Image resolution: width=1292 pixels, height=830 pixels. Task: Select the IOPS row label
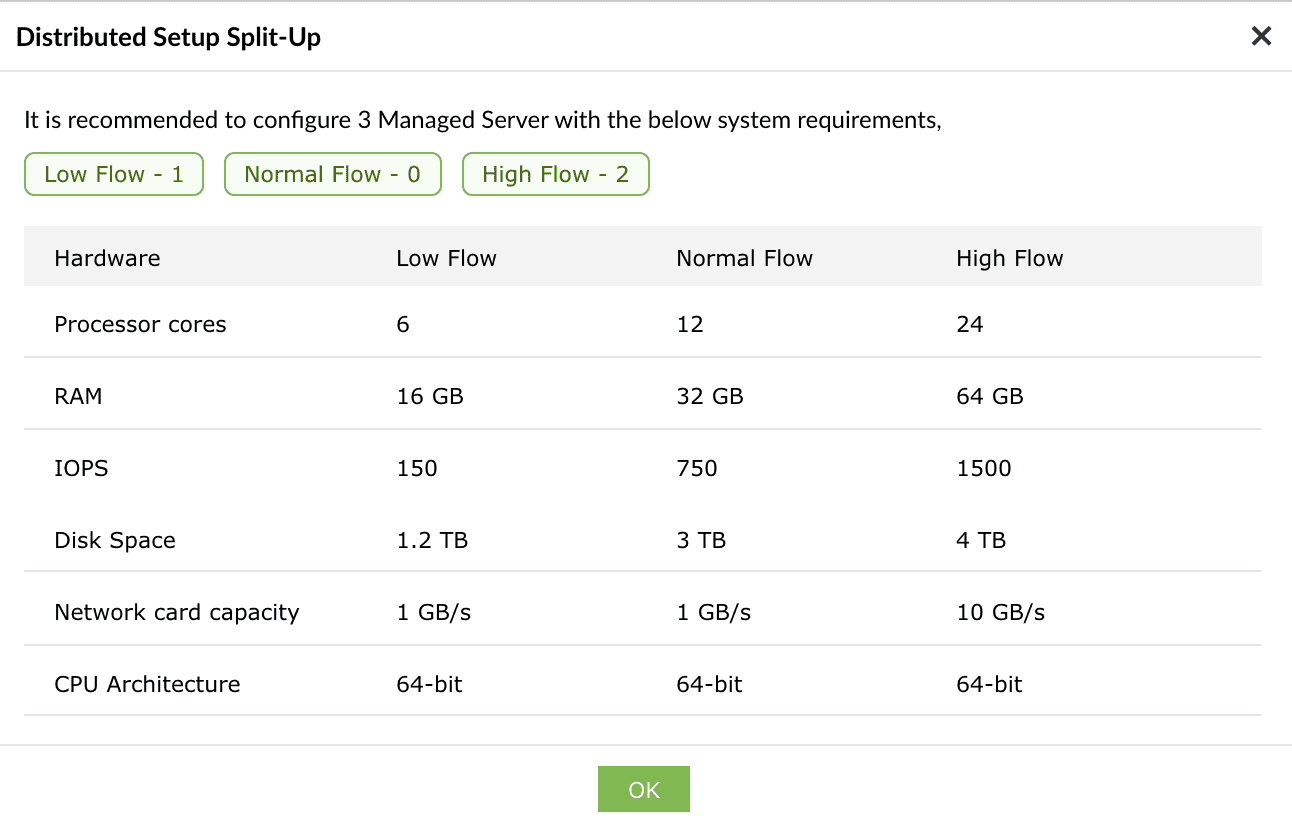pos(81,468)
